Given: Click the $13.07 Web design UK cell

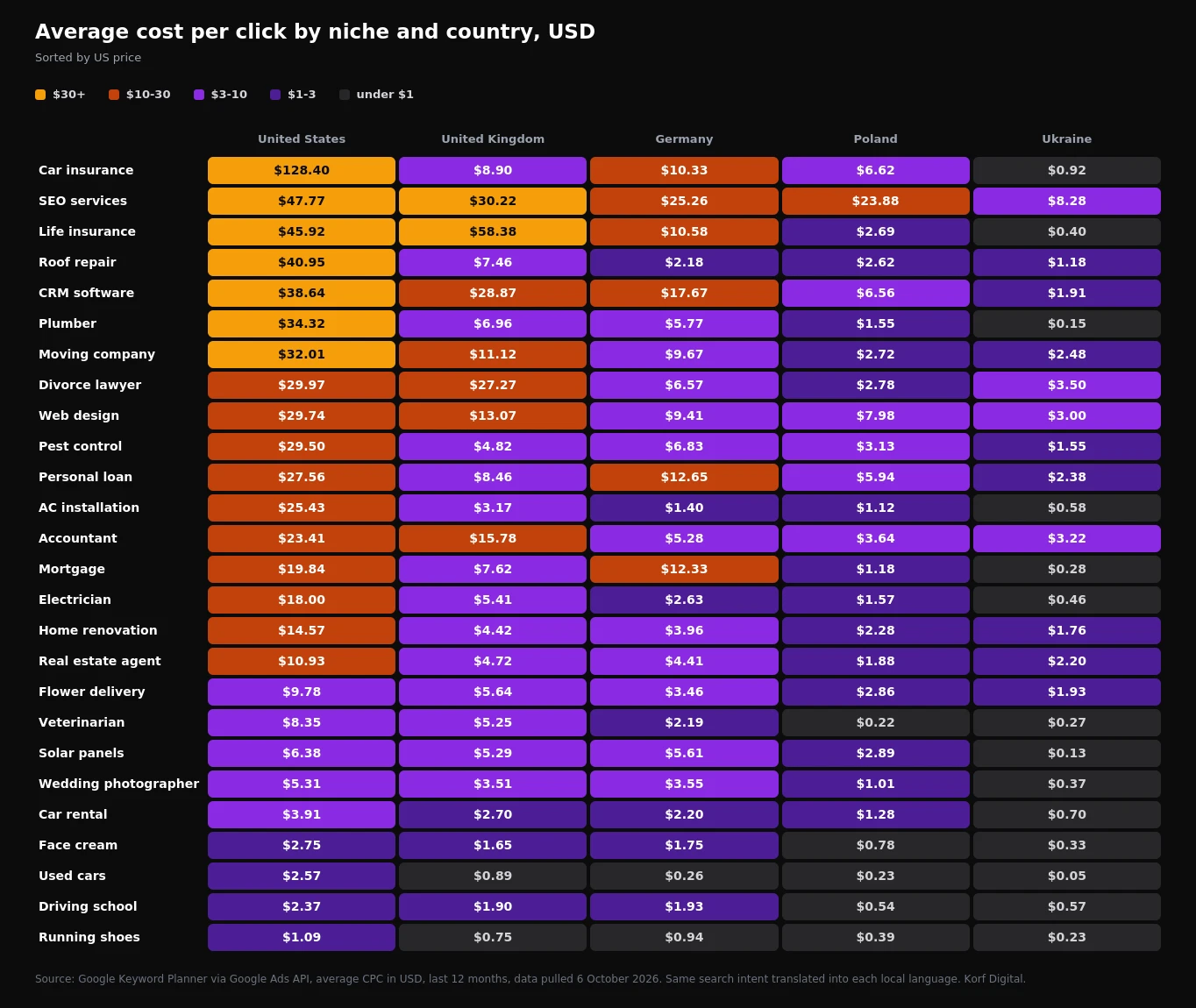Looking at the screenshot, I should (x=493, y=415).
